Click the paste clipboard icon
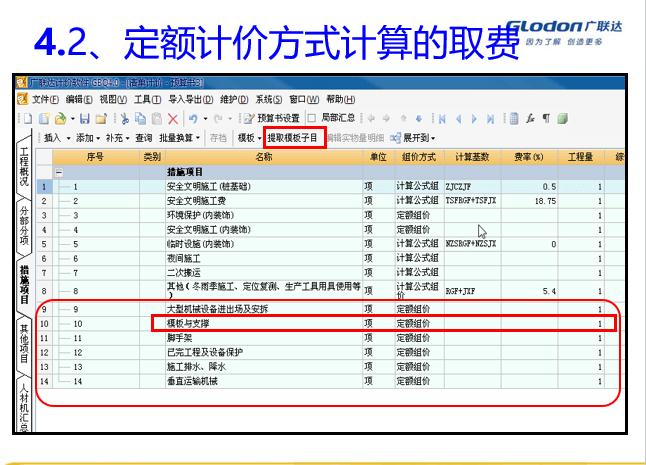This screenshot has width=646, height=465. (157, 119)
